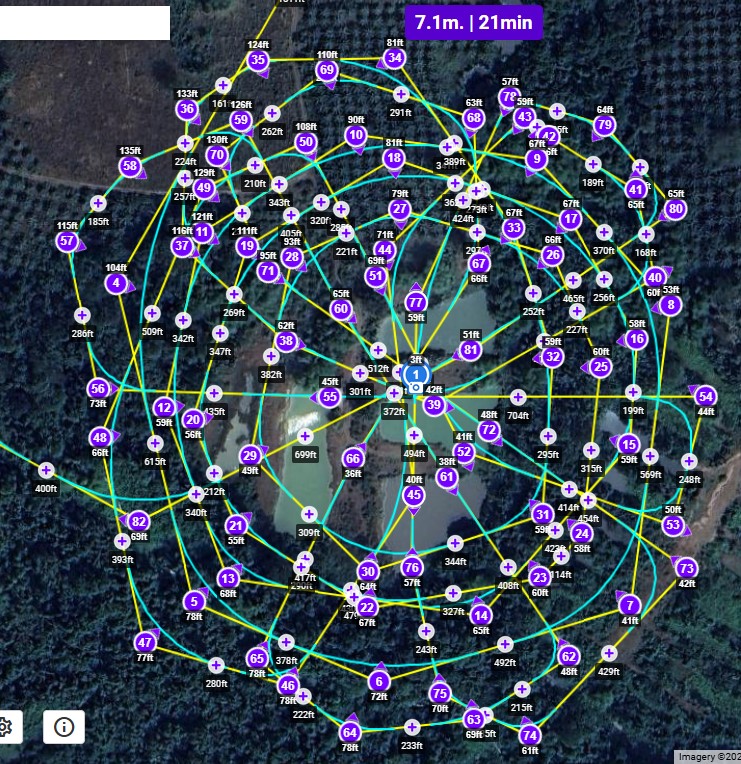
Task: Select waypoint 57 marker
Action: [x=67, y=241]
